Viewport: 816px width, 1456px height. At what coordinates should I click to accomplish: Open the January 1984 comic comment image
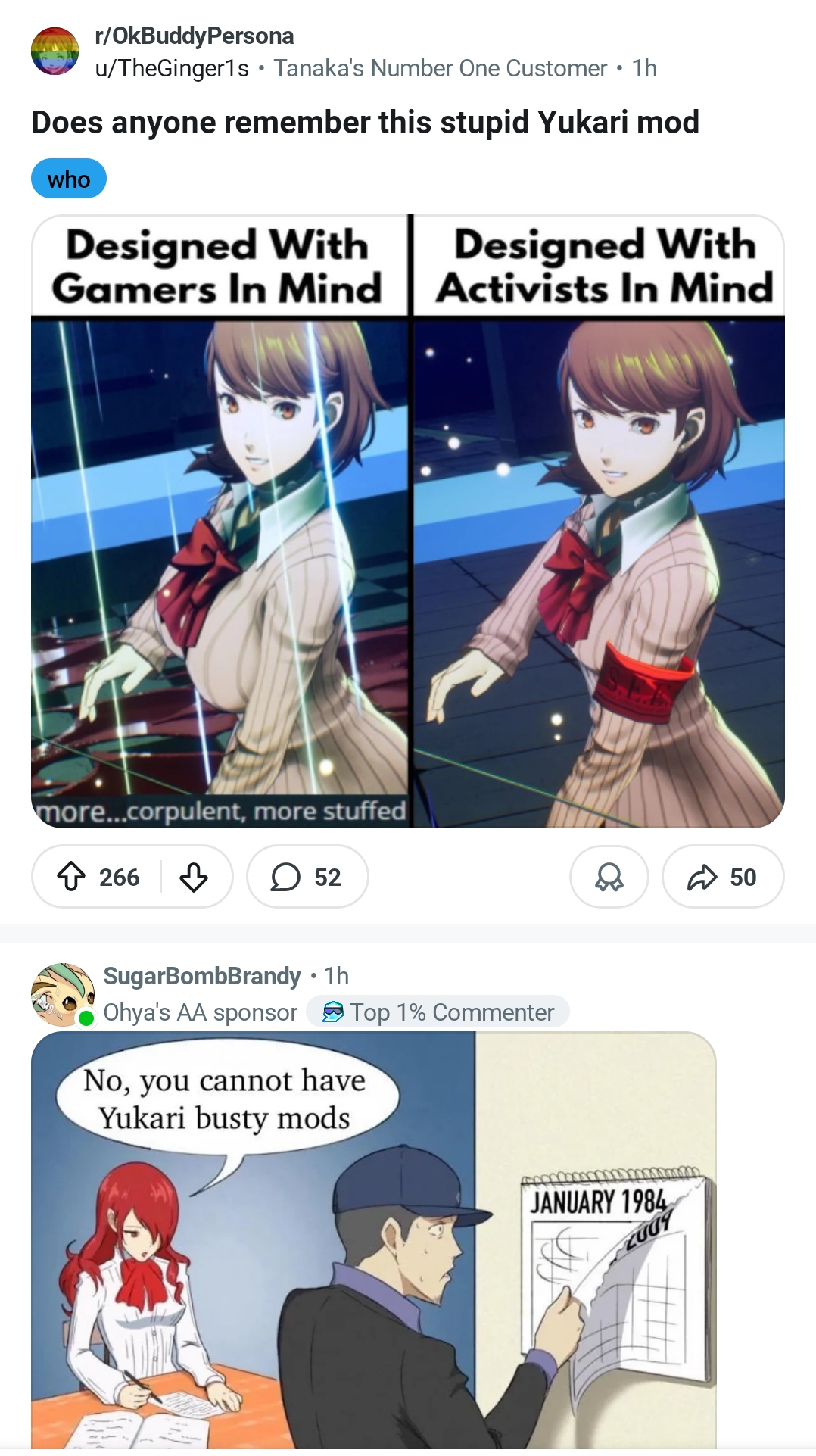click(373, 1240)
